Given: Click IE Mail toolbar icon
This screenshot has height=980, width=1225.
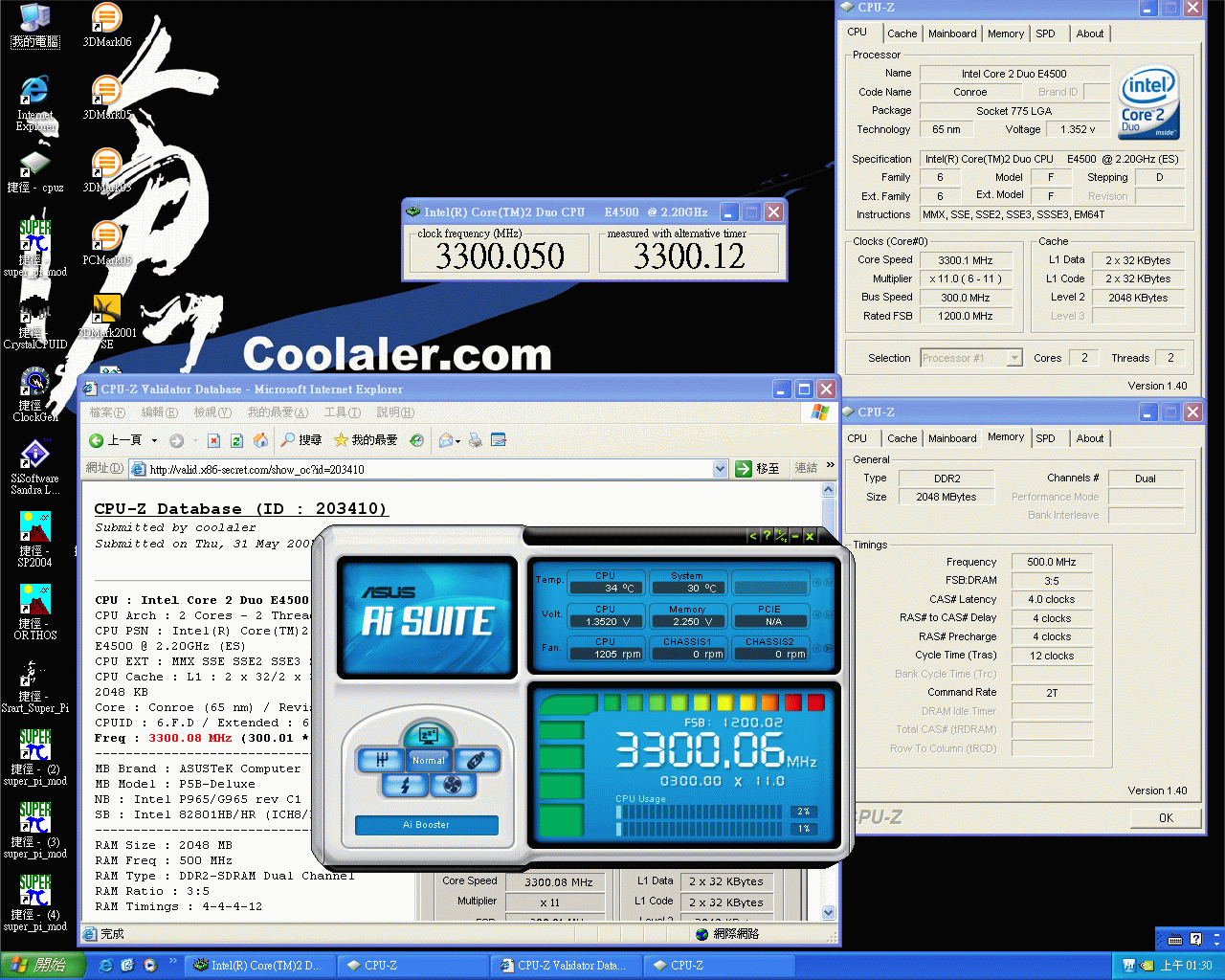Looking at the screenshot, I should coord(445,440).
